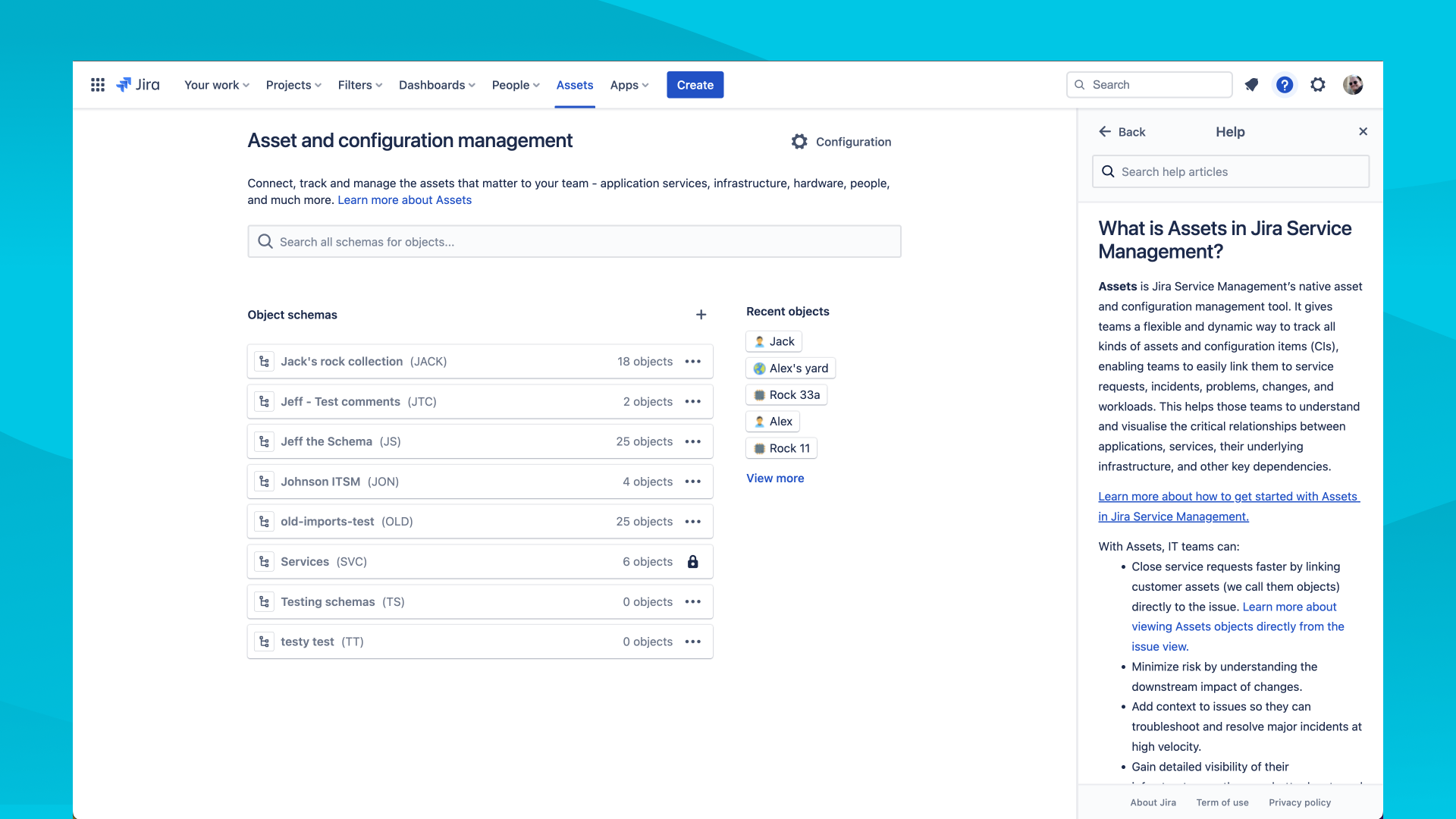Click the Jira logo
The width and height of the screenshot is (1456, 819).
coord(138,85)
